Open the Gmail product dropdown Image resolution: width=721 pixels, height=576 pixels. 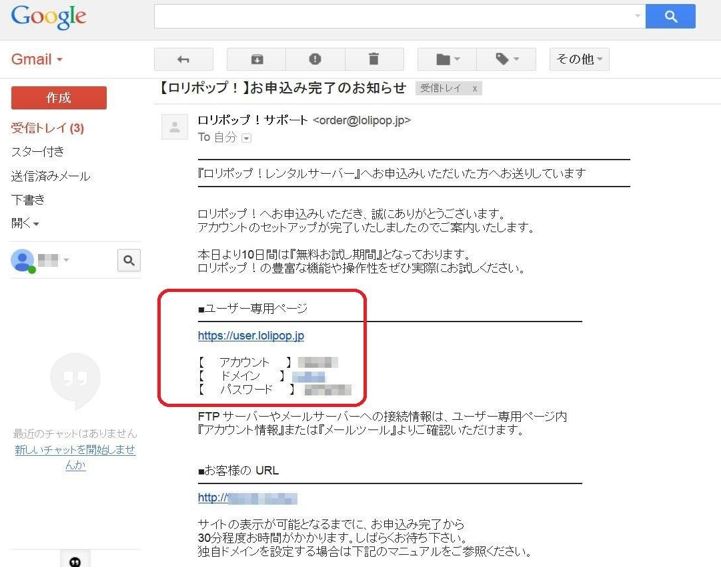coord(37,59)
